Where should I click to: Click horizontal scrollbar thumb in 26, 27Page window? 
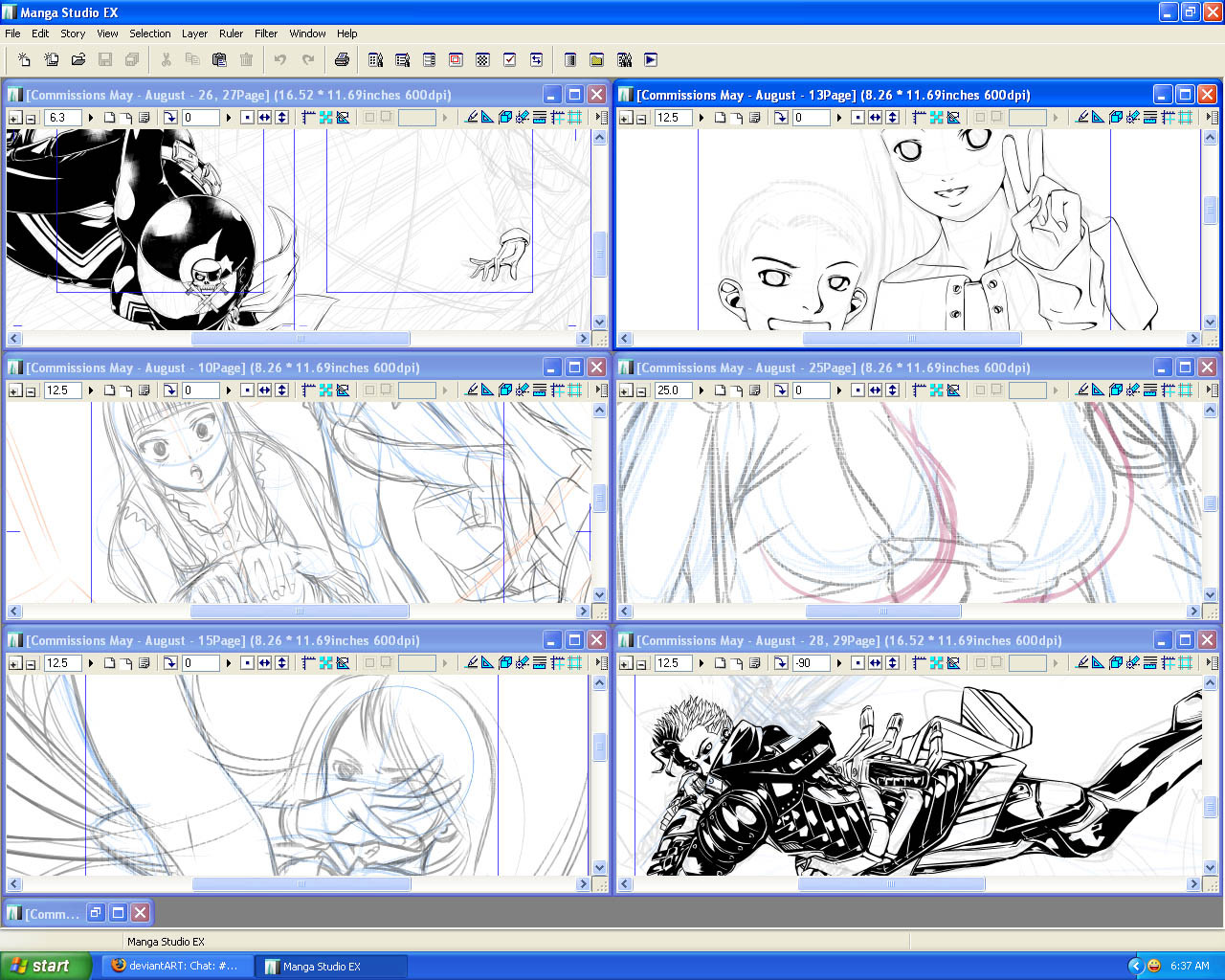(301, 339)
